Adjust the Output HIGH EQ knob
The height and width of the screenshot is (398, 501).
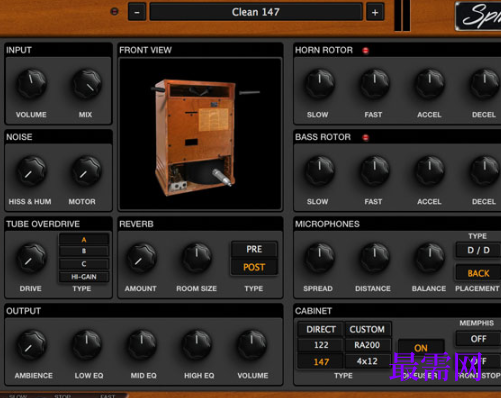(197, 345)
